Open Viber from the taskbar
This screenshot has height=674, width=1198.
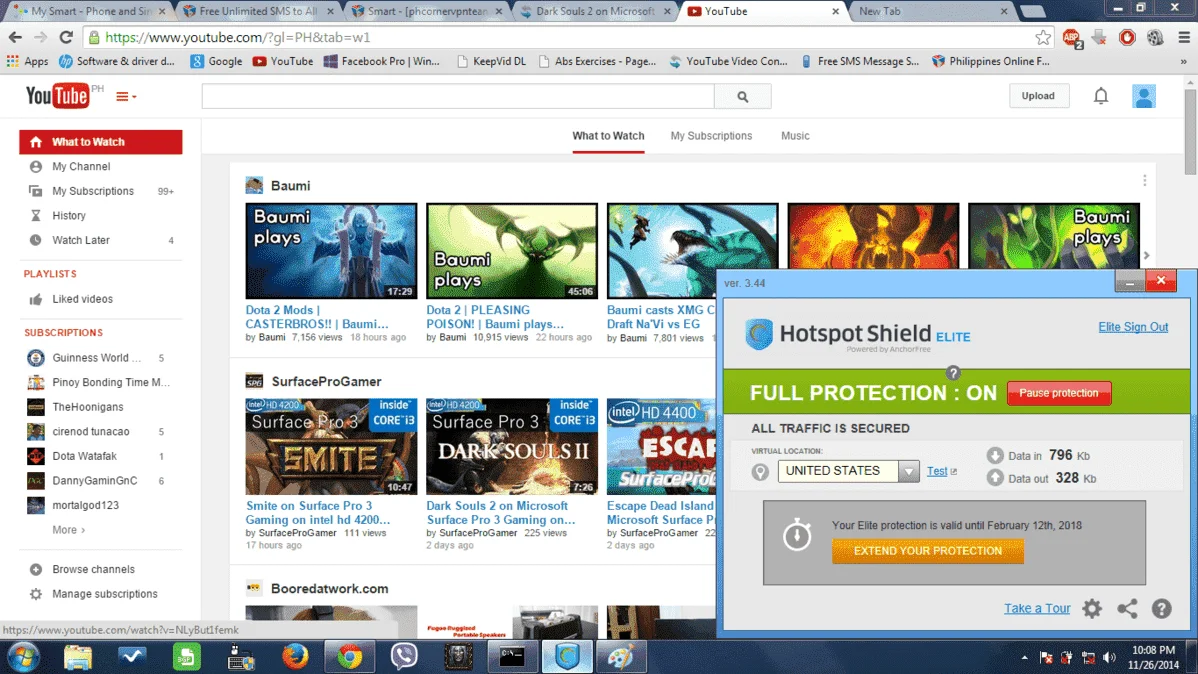[x=403, y=657]
